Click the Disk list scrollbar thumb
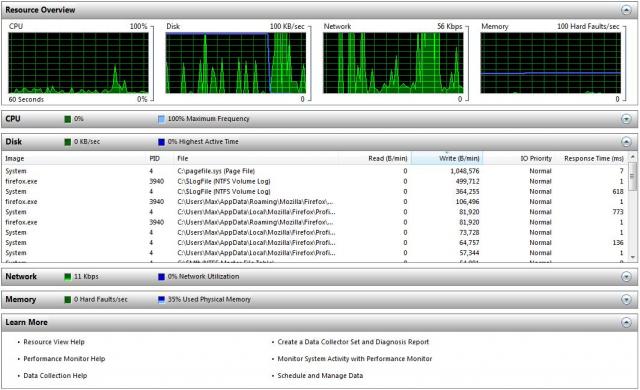The width and height of the screenshot is (640, 390). tap(633, 176)
